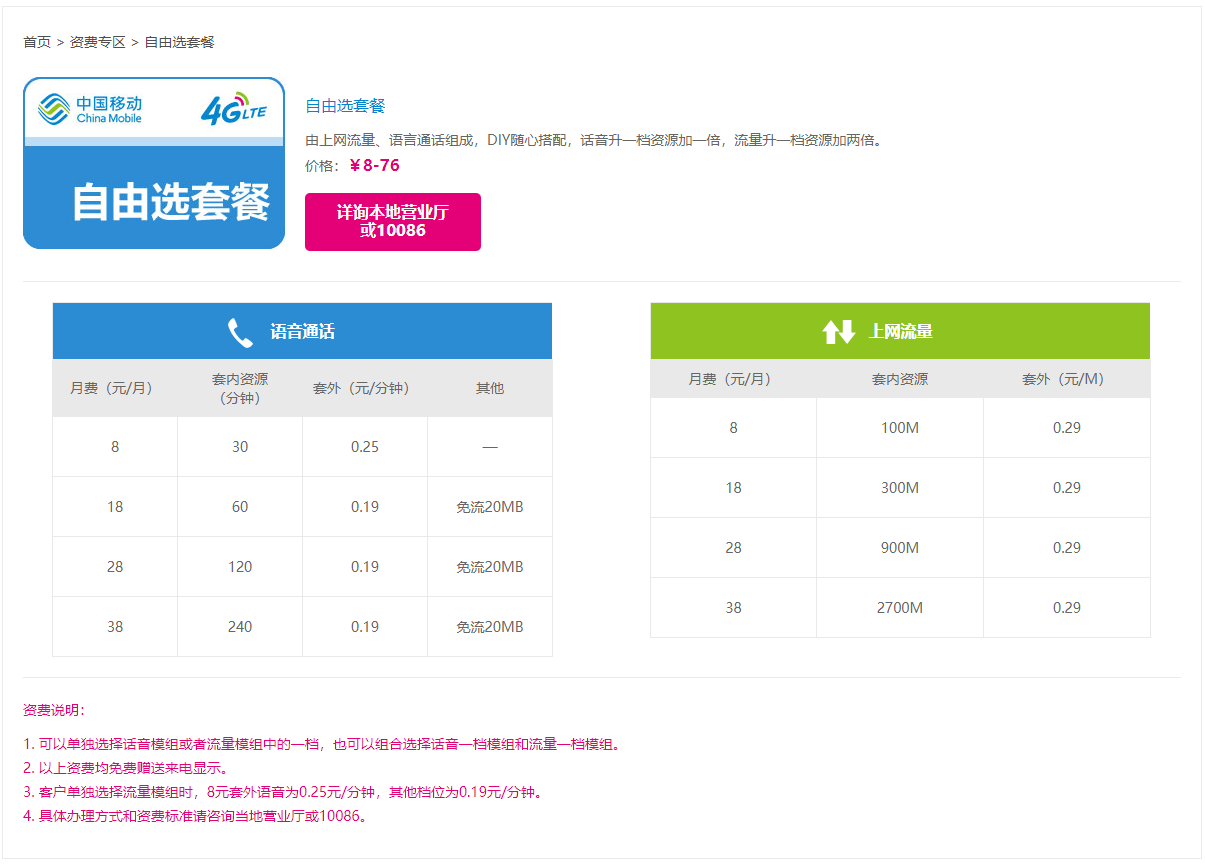Select the 100M data plan cell
Image resolution: width=1205 pixels, height=864 pixels.
900,428
